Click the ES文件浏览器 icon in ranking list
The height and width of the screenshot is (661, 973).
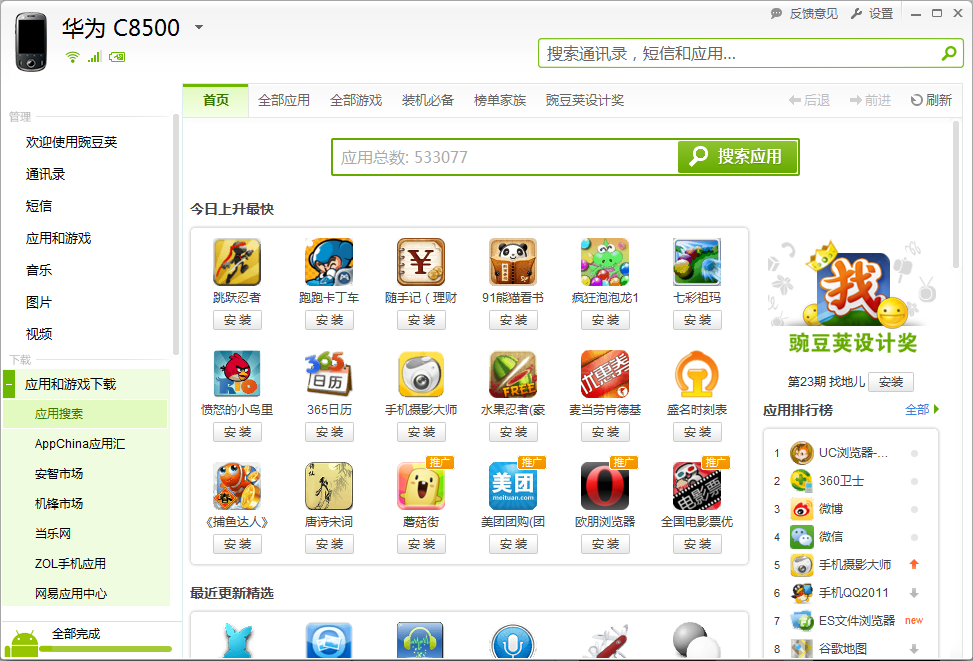[802, 621]
